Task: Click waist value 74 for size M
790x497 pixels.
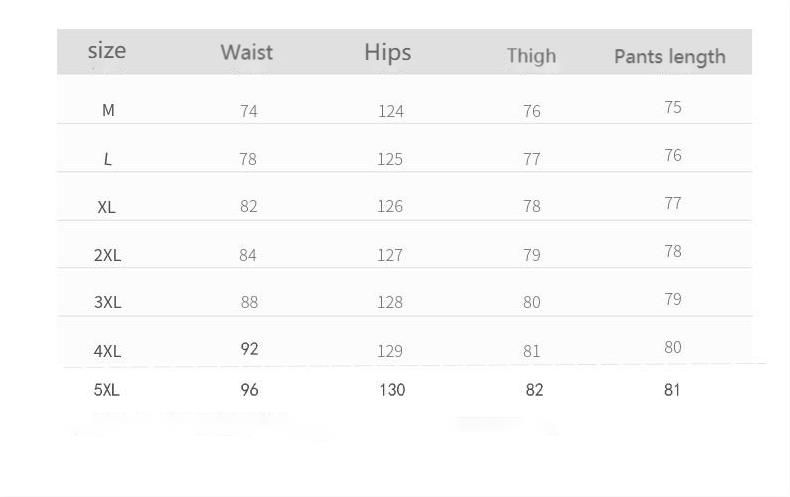Action: click(248, 111)
